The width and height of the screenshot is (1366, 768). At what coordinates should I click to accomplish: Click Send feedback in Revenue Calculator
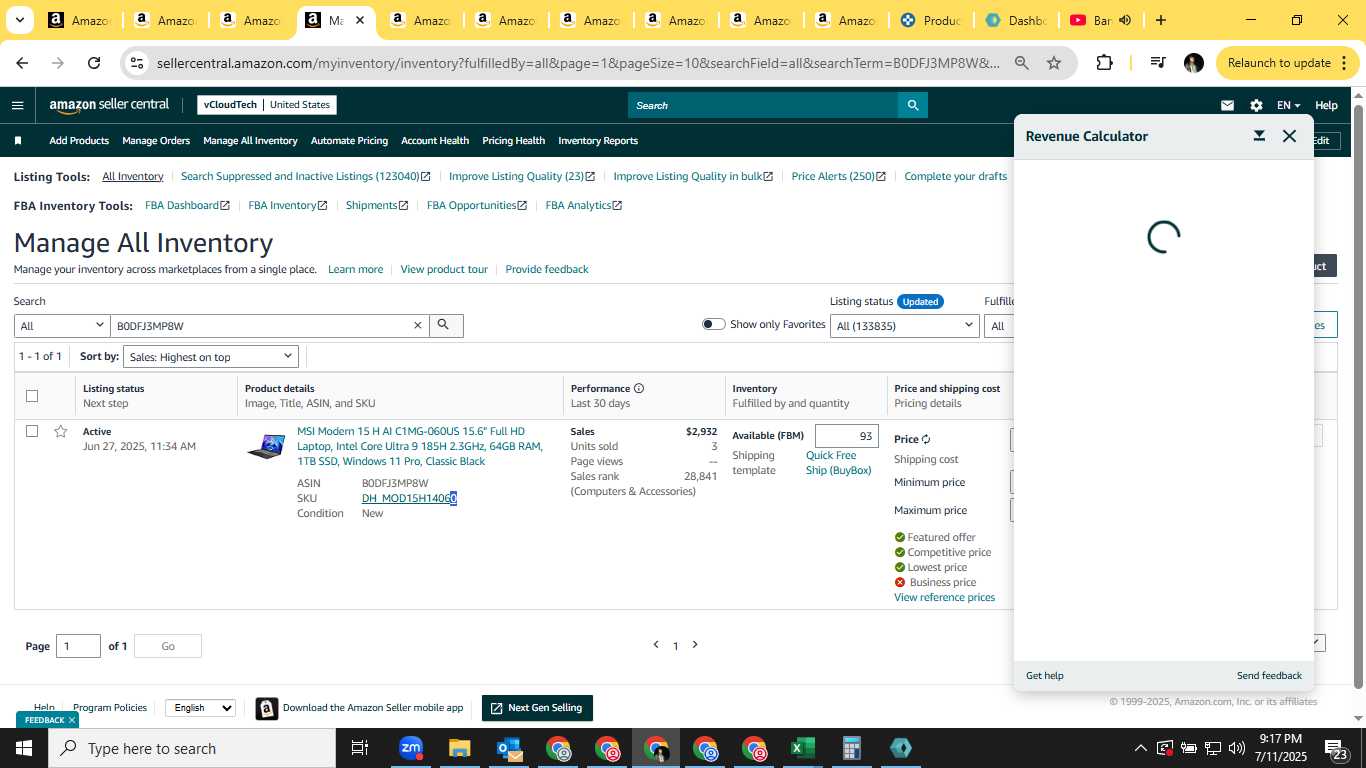(x=1269, y=676)
